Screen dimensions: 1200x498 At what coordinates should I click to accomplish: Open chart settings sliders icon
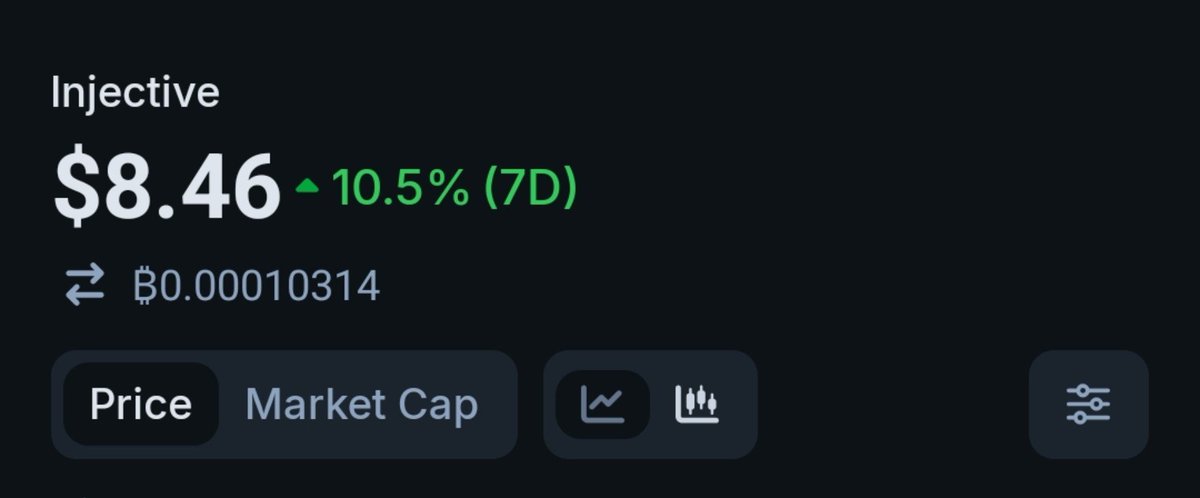point(1088,404)
